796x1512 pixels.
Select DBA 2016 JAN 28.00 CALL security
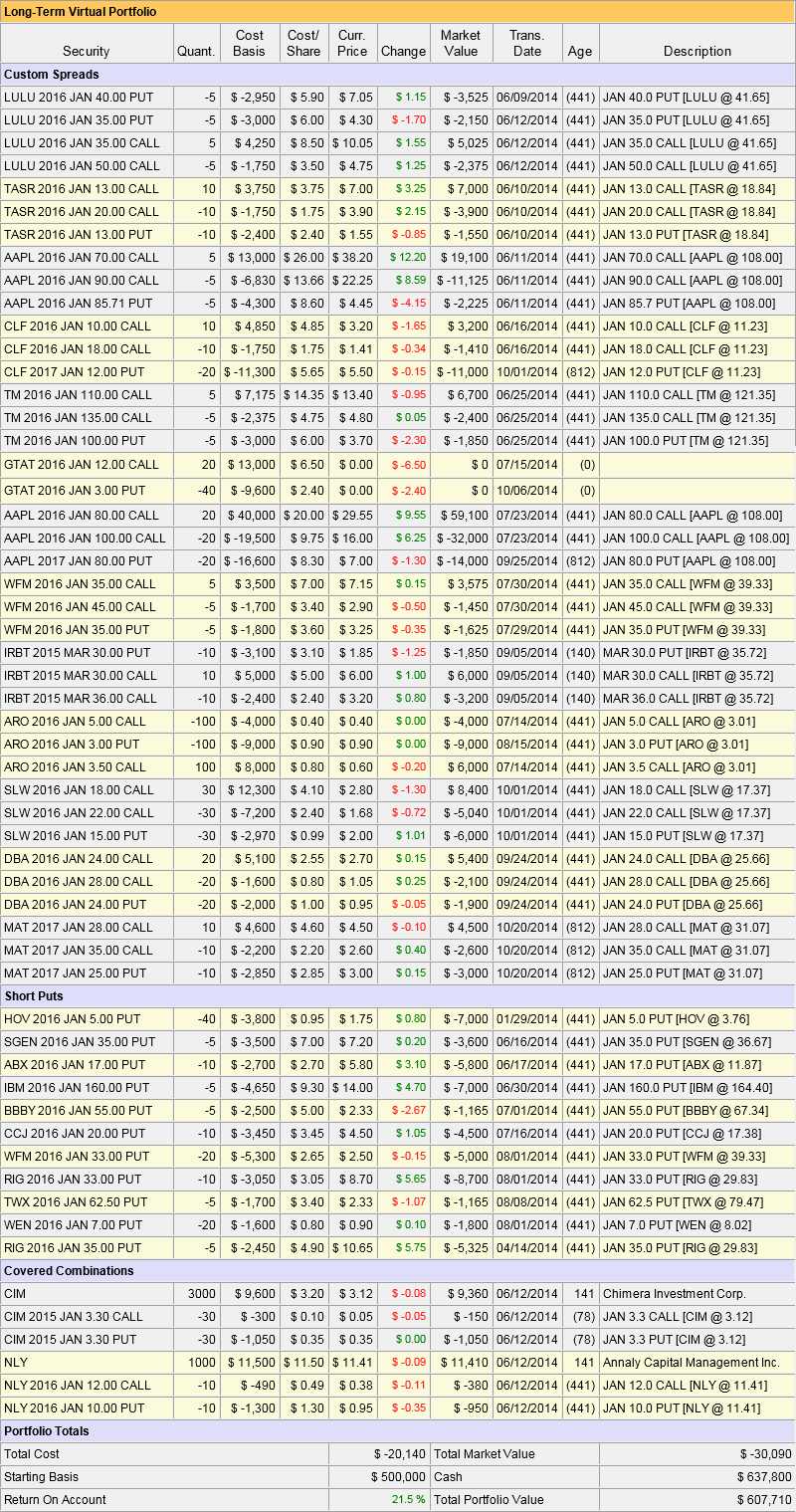79,882
